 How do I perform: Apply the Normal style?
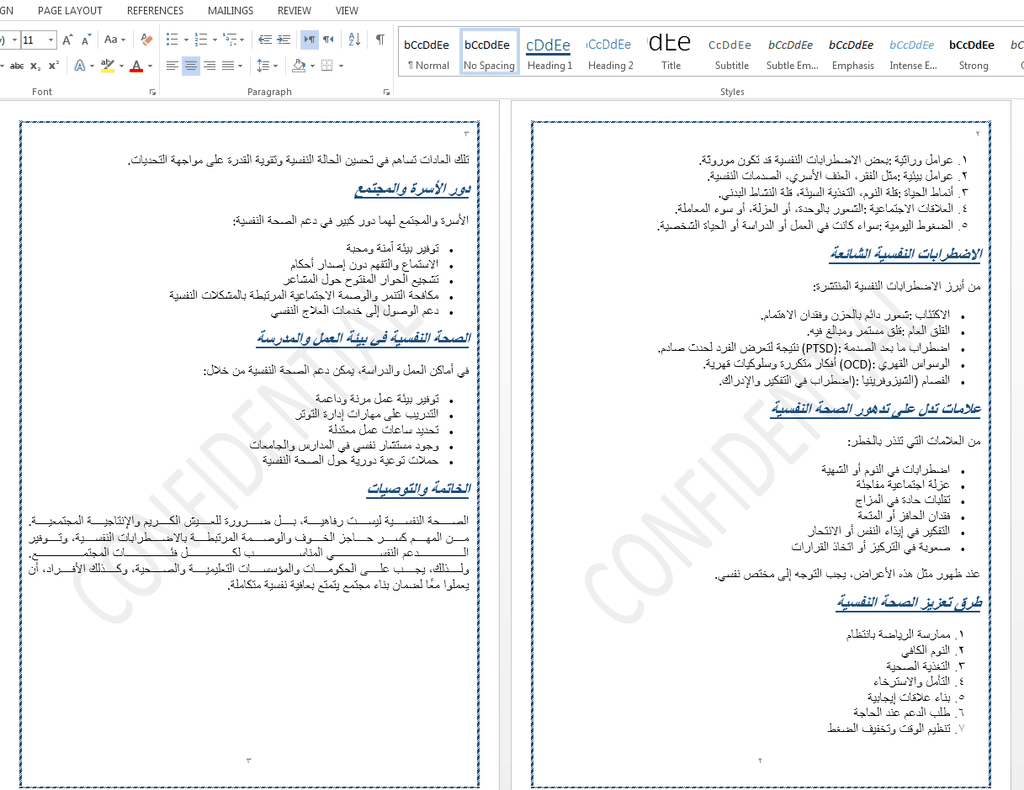point(428,52)
